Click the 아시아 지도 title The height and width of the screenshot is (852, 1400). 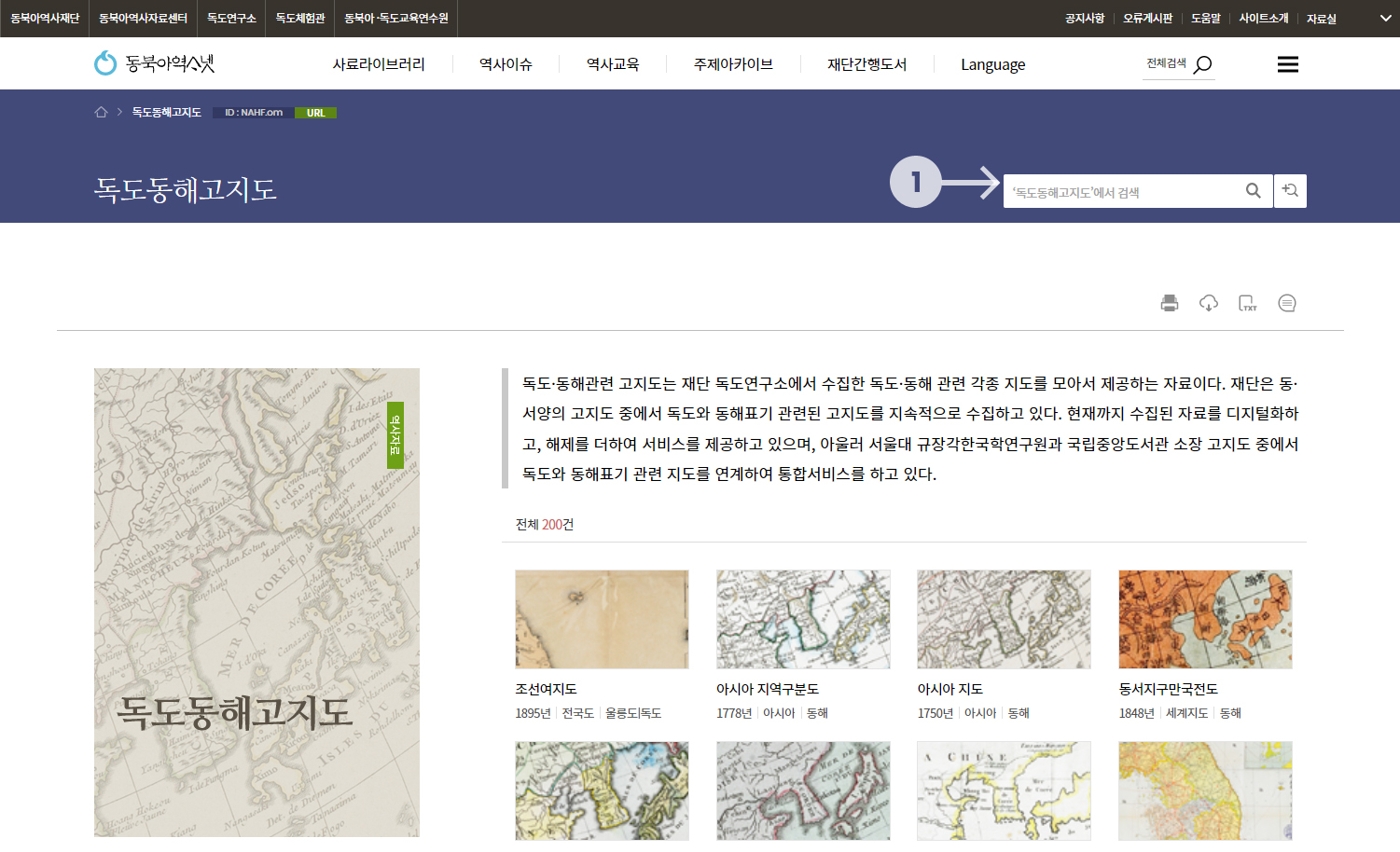950,689
